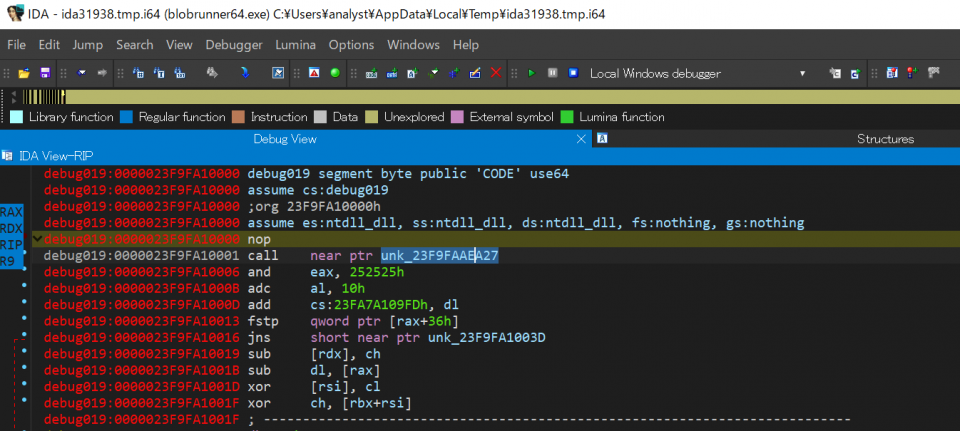The width and height of the screenshot is (960, 431).
Task: Click the External symbol pink swatch
Action: tap(457, 117)
